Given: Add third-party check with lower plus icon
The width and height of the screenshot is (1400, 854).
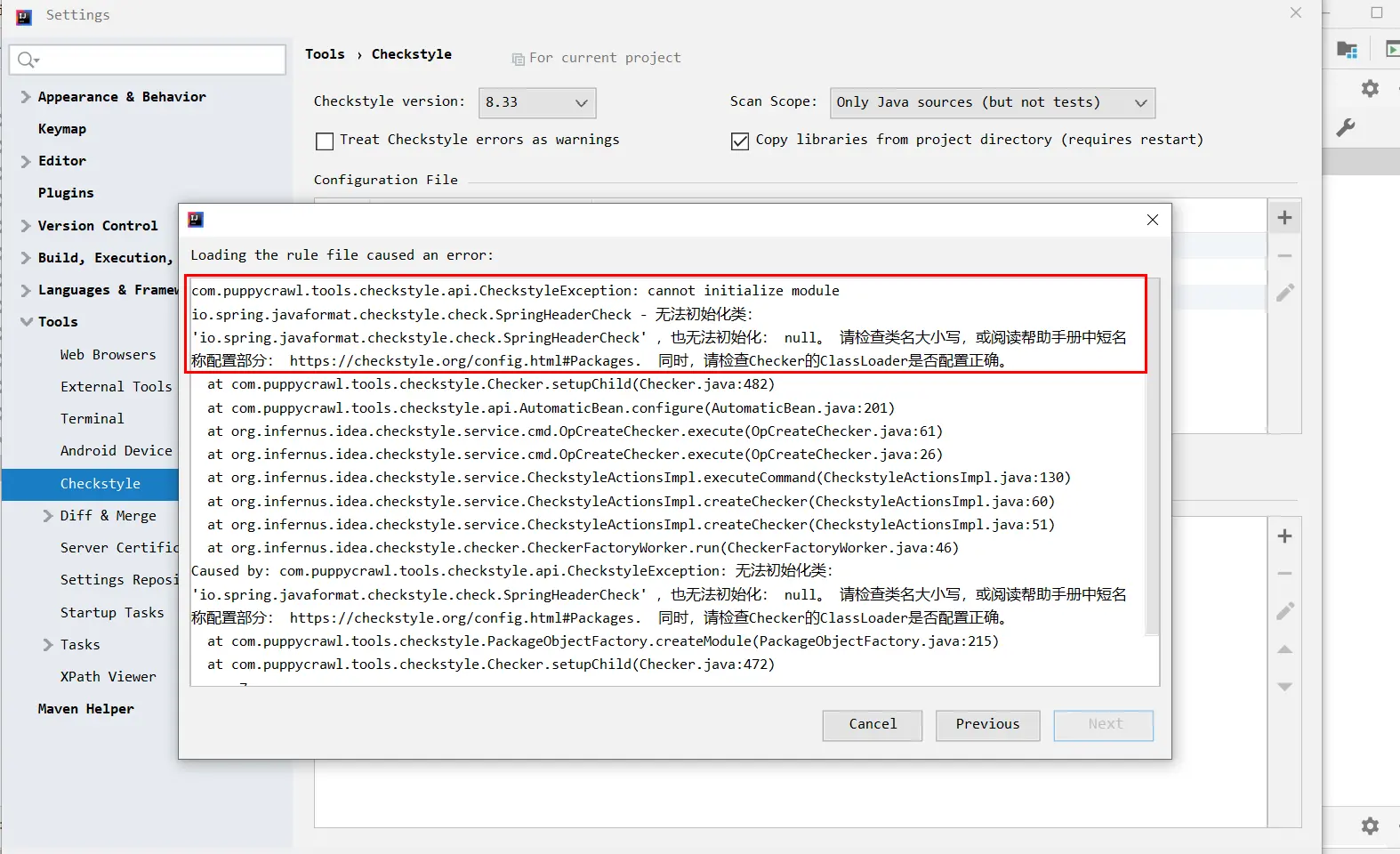Looking at the screenshot, I should pos(1284,536).
